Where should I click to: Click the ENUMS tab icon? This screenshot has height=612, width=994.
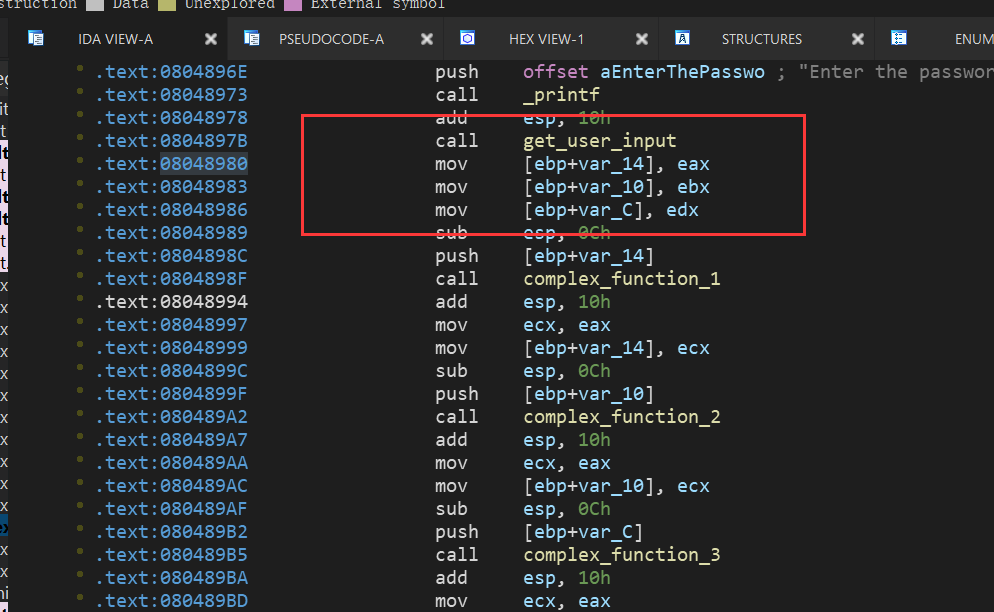[898, 38]
